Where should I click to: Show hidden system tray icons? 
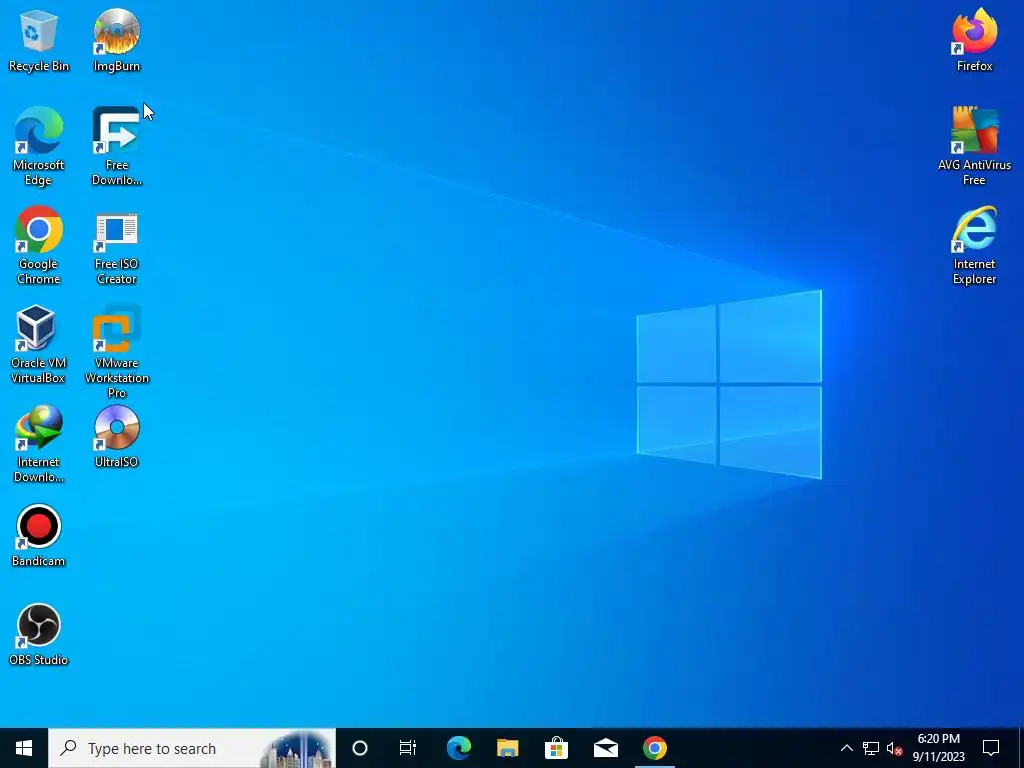(x=846, y=748)
